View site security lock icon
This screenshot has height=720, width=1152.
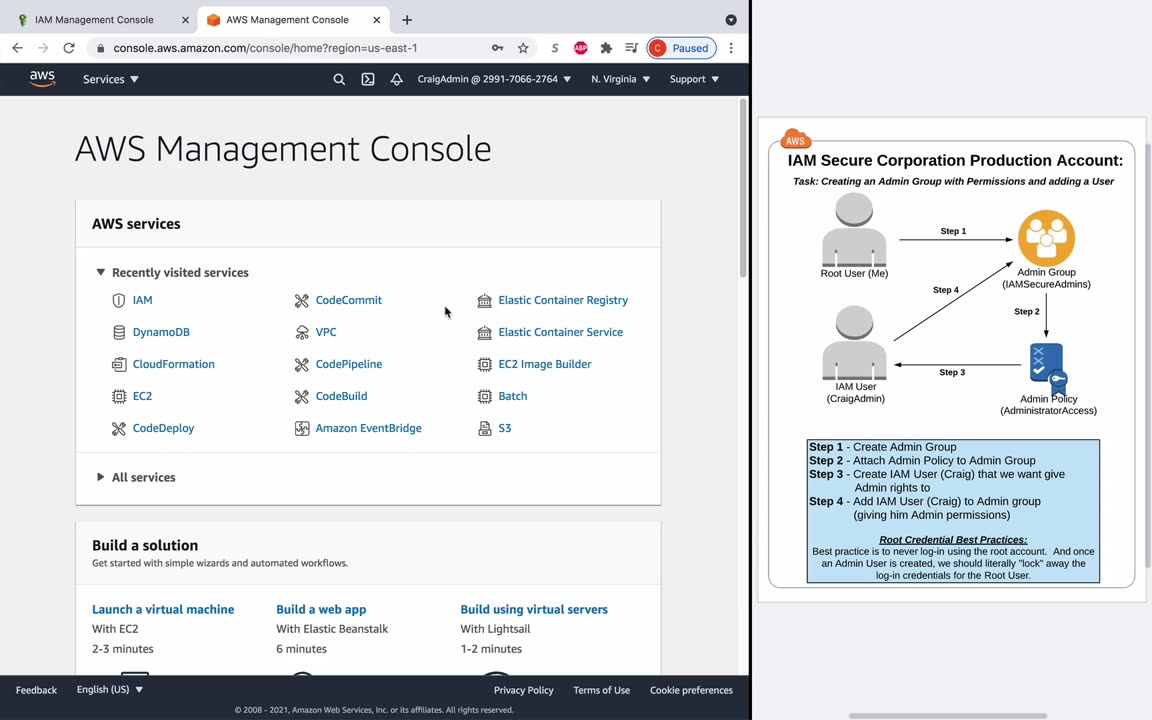pyautogui.click(x=101, y=48)
